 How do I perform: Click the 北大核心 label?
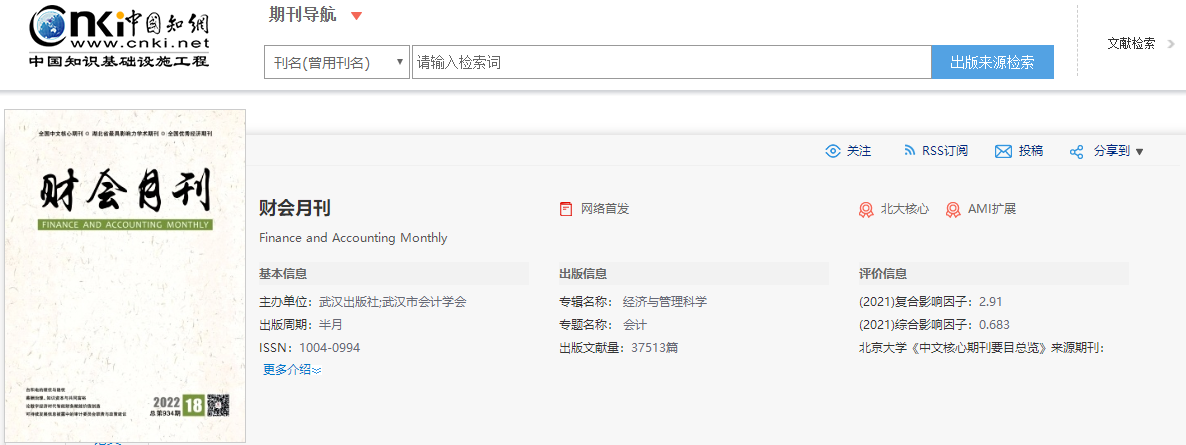tap(905, 209)
